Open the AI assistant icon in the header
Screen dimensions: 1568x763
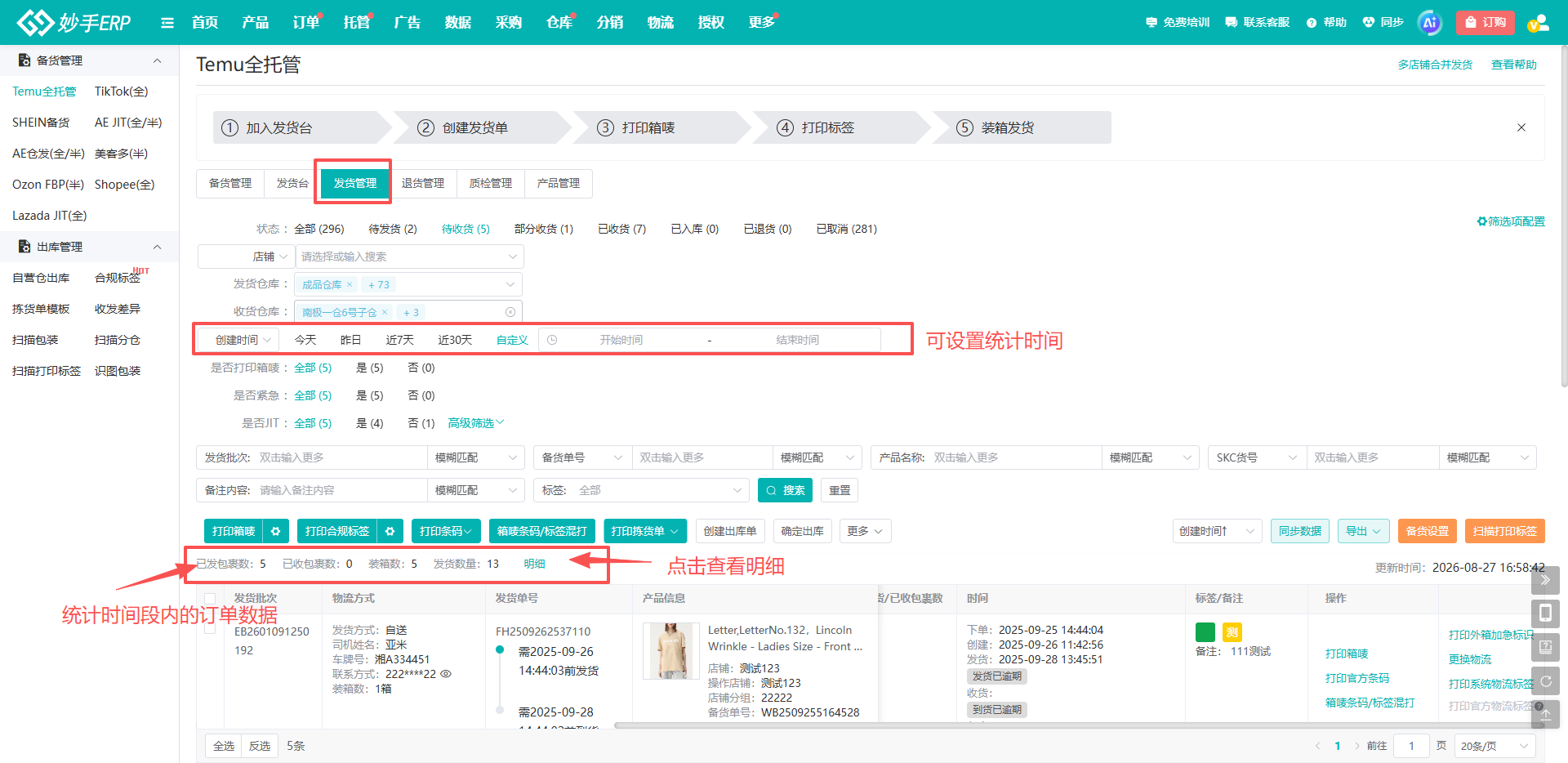coord(1430,23)
